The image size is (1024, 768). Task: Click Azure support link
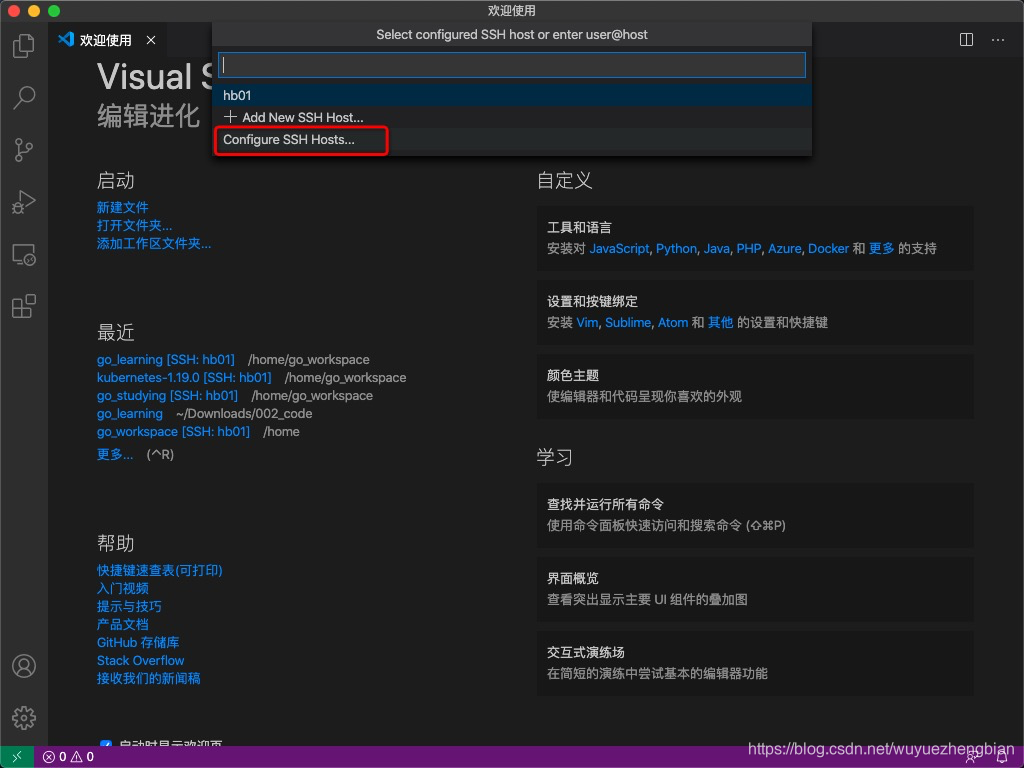(784, 249)
